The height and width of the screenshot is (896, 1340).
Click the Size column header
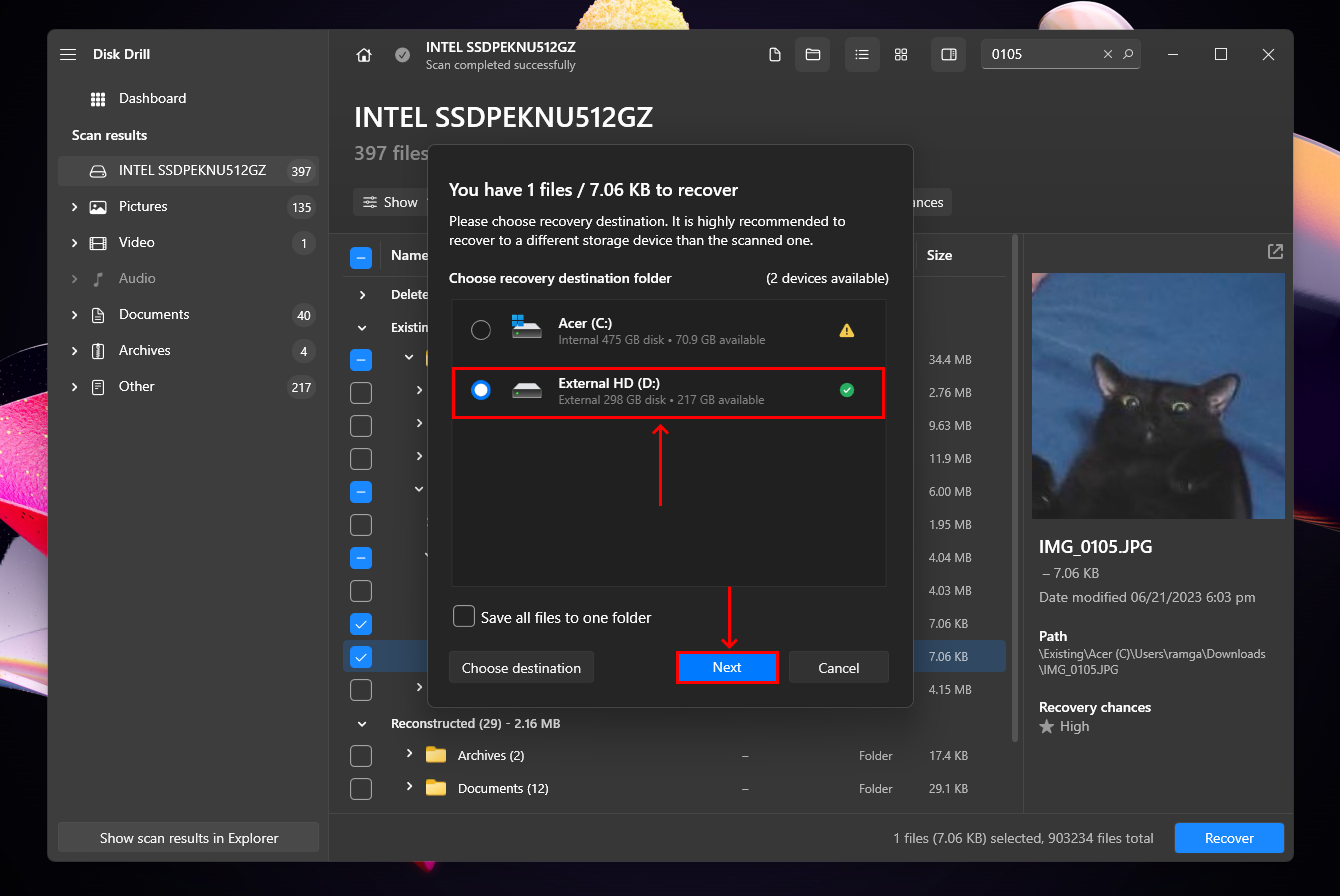click(939, 256)
